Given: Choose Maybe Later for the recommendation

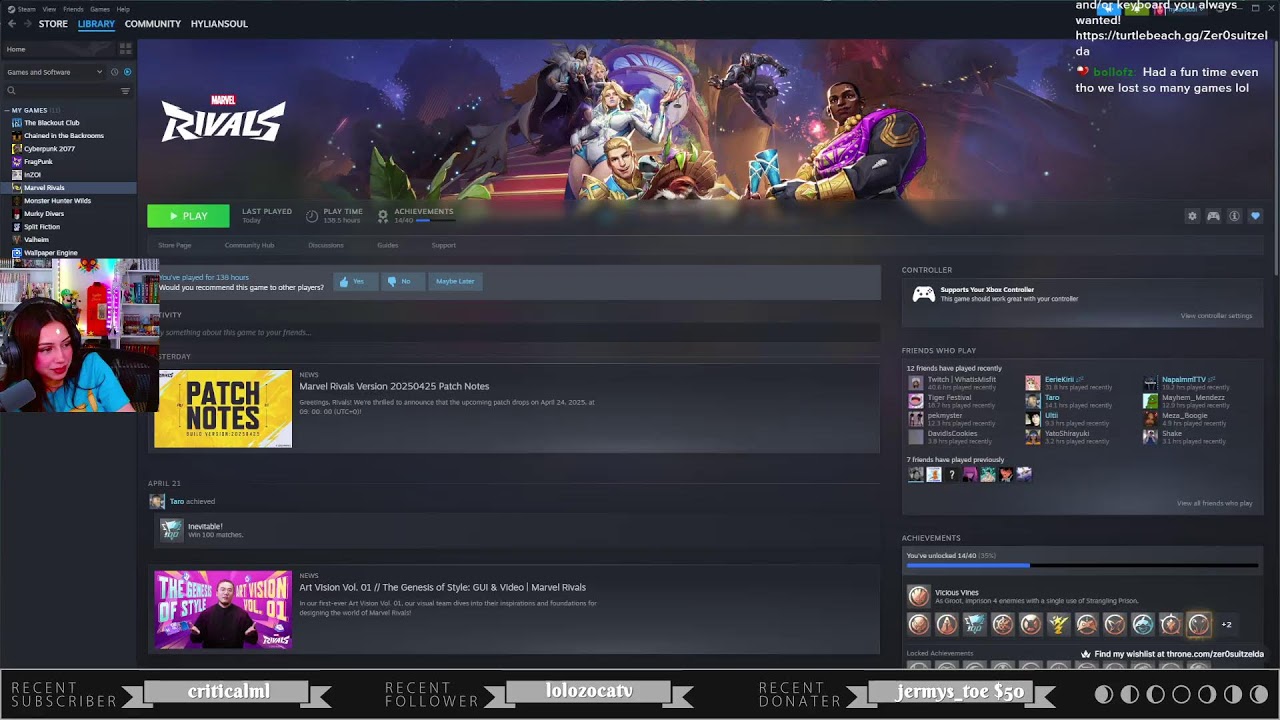Looking at the screenshot, I should [455, 282].
